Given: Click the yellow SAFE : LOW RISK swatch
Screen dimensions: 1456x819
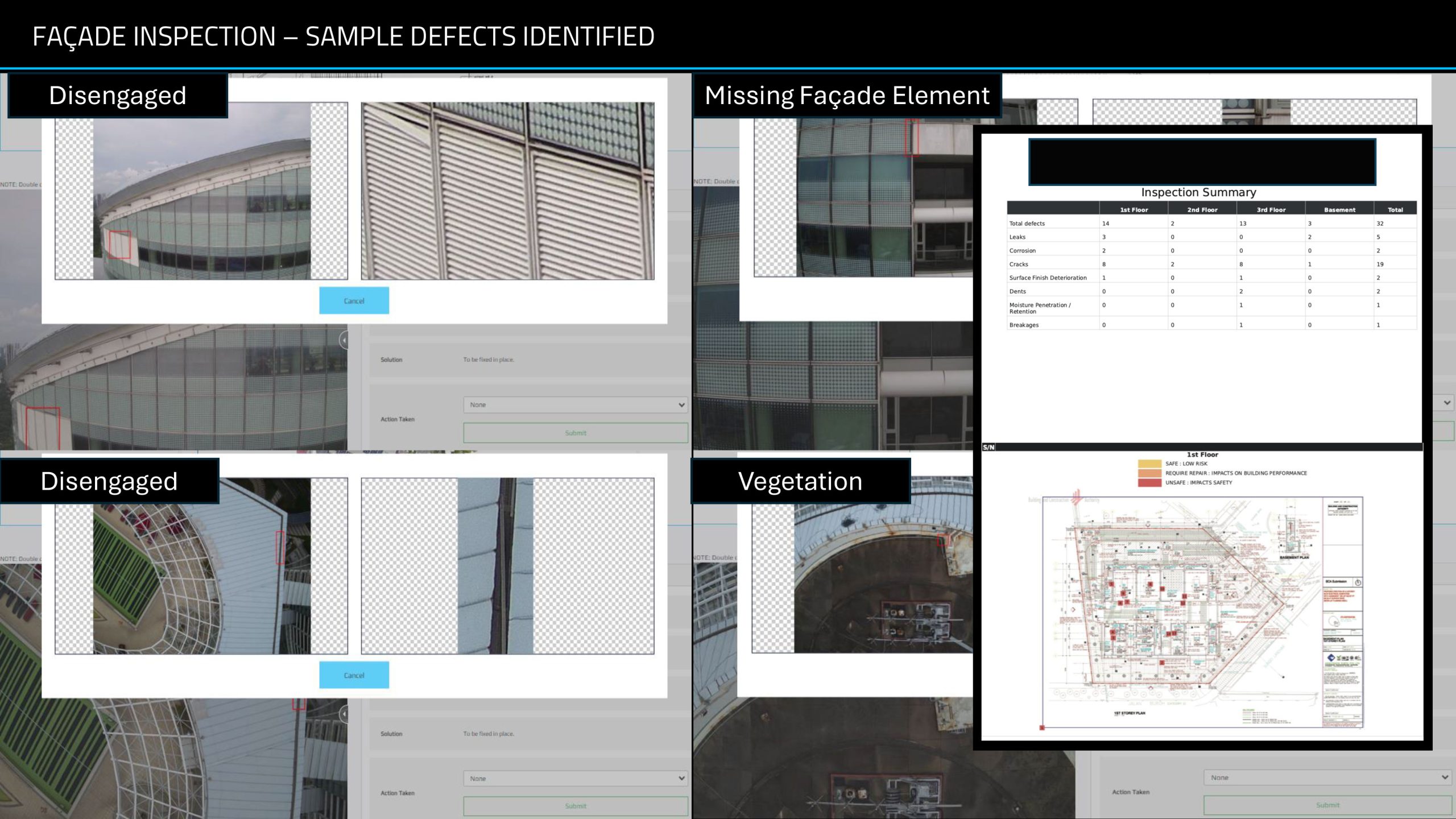Looking at the screenshot, I should [x=1149, y=464].
